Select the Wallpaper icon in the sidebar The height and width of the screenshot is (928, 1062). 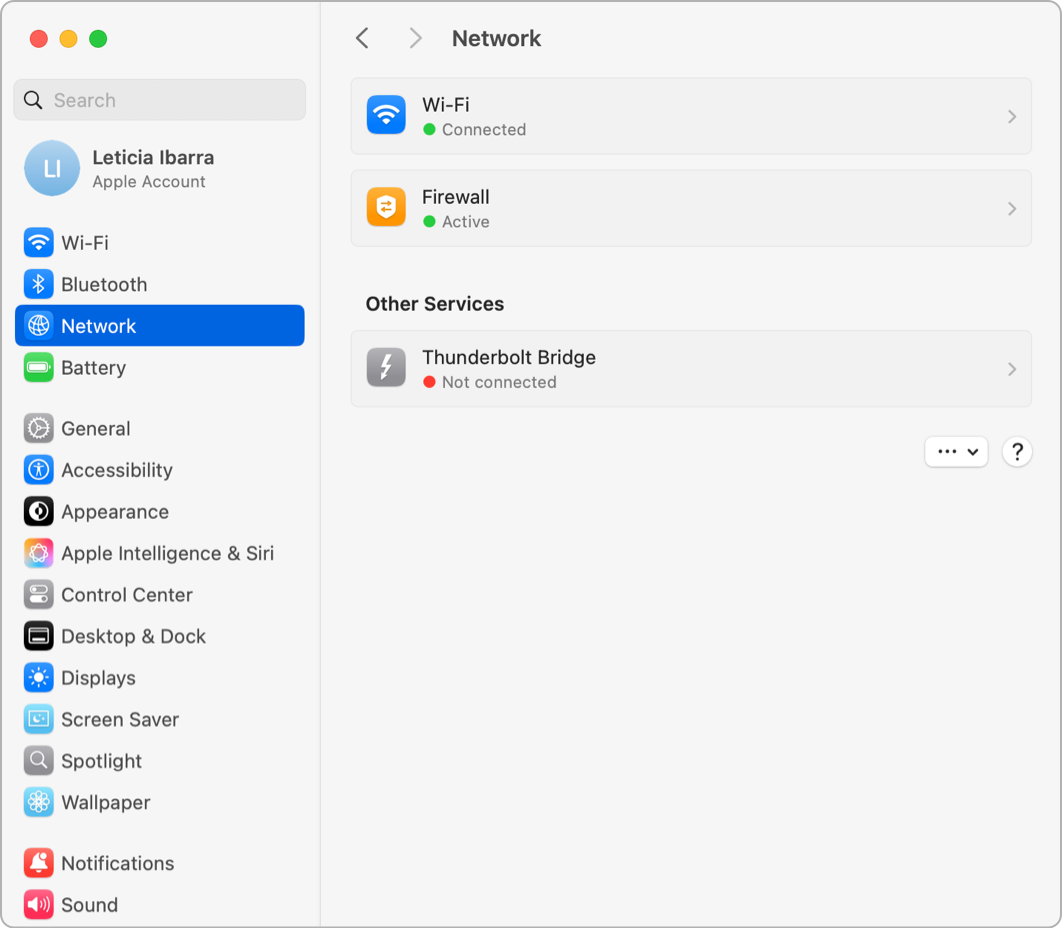[38, 802]
